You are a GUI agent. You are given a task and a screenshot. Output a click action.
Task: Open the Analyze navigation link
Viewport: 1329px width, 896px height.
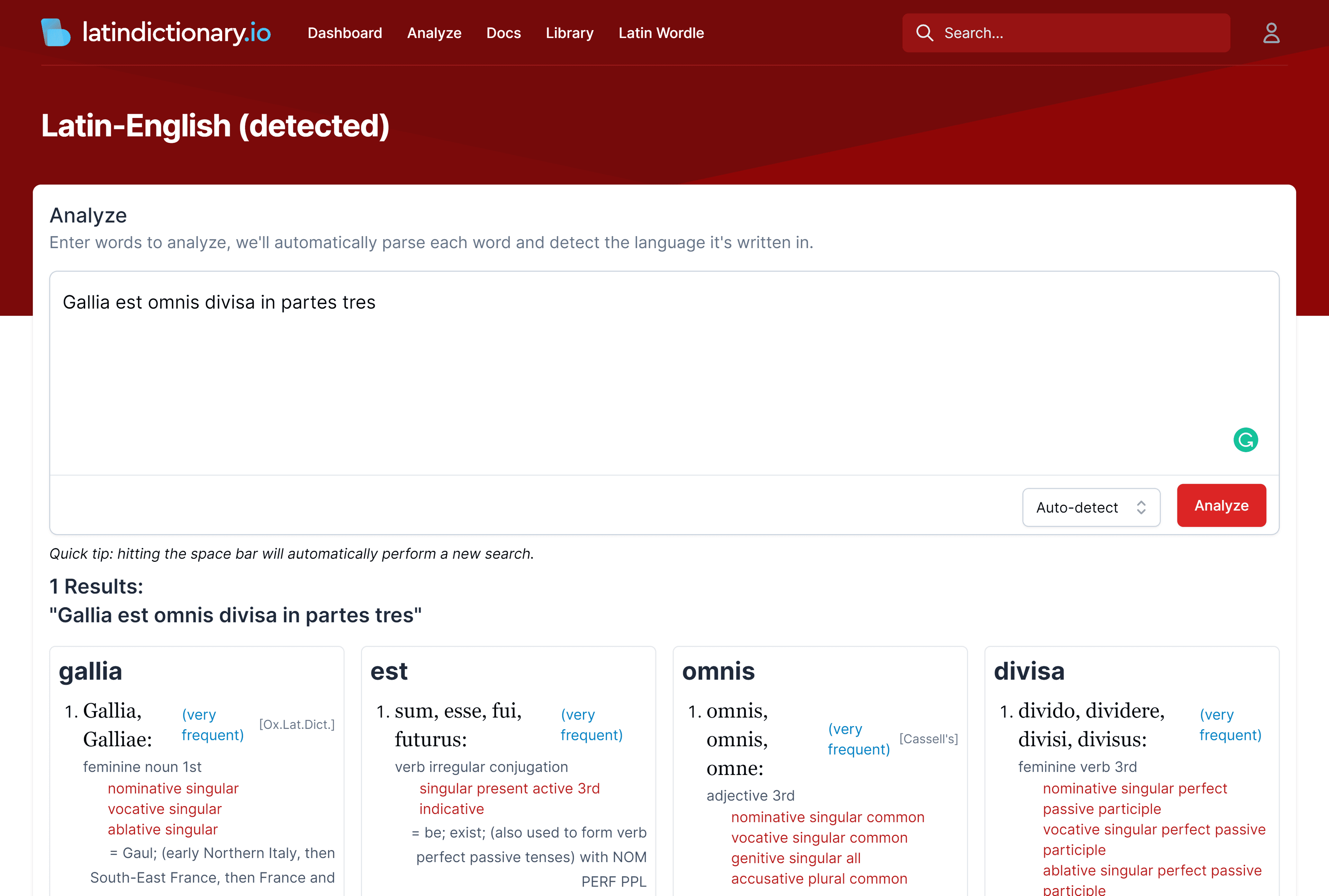[x=434, y=33]
